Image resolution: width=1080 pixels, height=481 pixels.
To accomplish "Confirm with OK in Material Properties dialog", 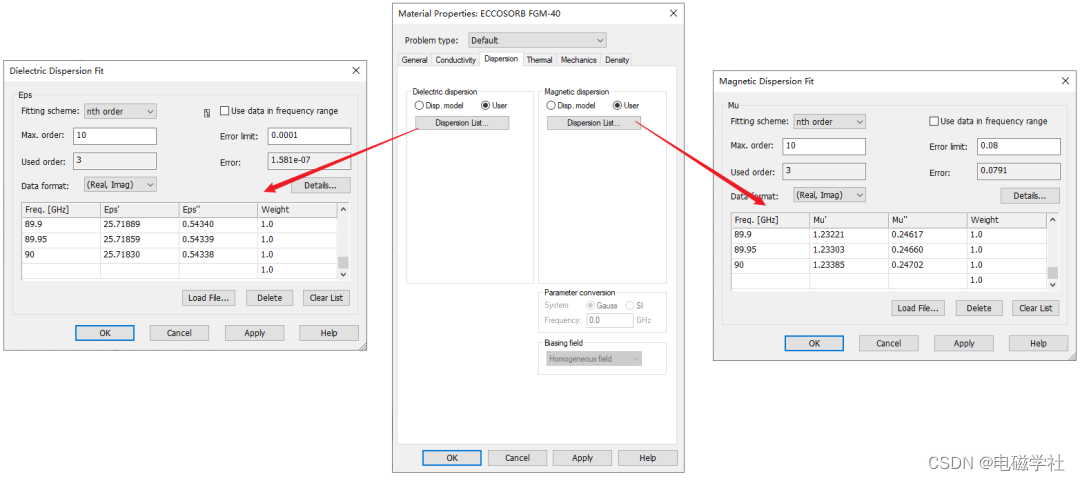I will coord(452,458).
